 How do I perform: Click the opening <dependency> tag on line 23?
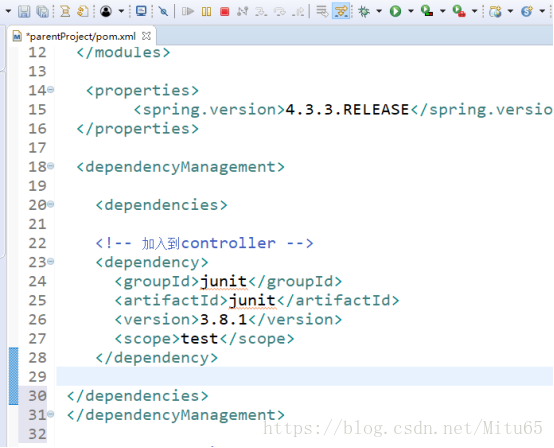pos(152,263)
